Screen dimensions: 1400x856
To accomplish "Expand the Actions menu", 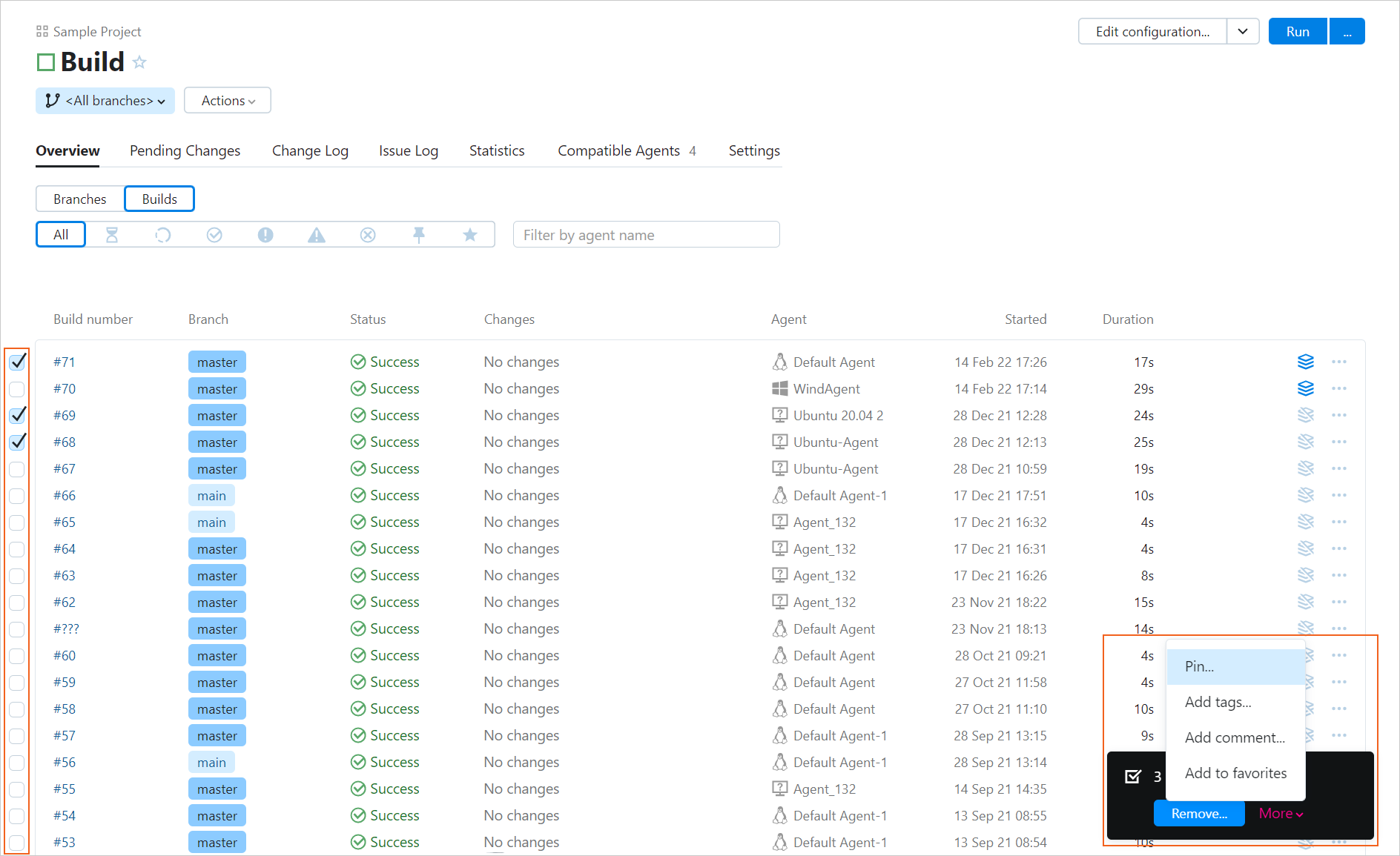I will click(x=227, y=100).
